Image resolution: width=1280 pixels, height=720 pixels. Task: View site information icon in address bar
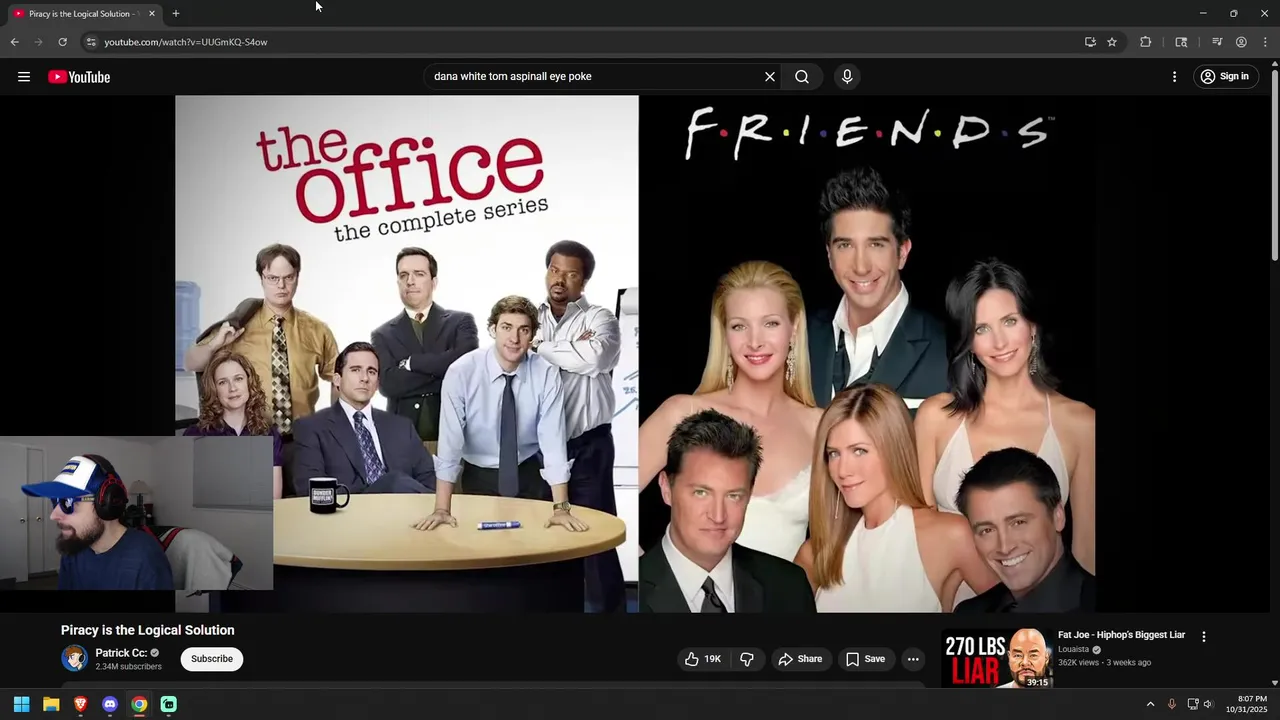point(90,42)
